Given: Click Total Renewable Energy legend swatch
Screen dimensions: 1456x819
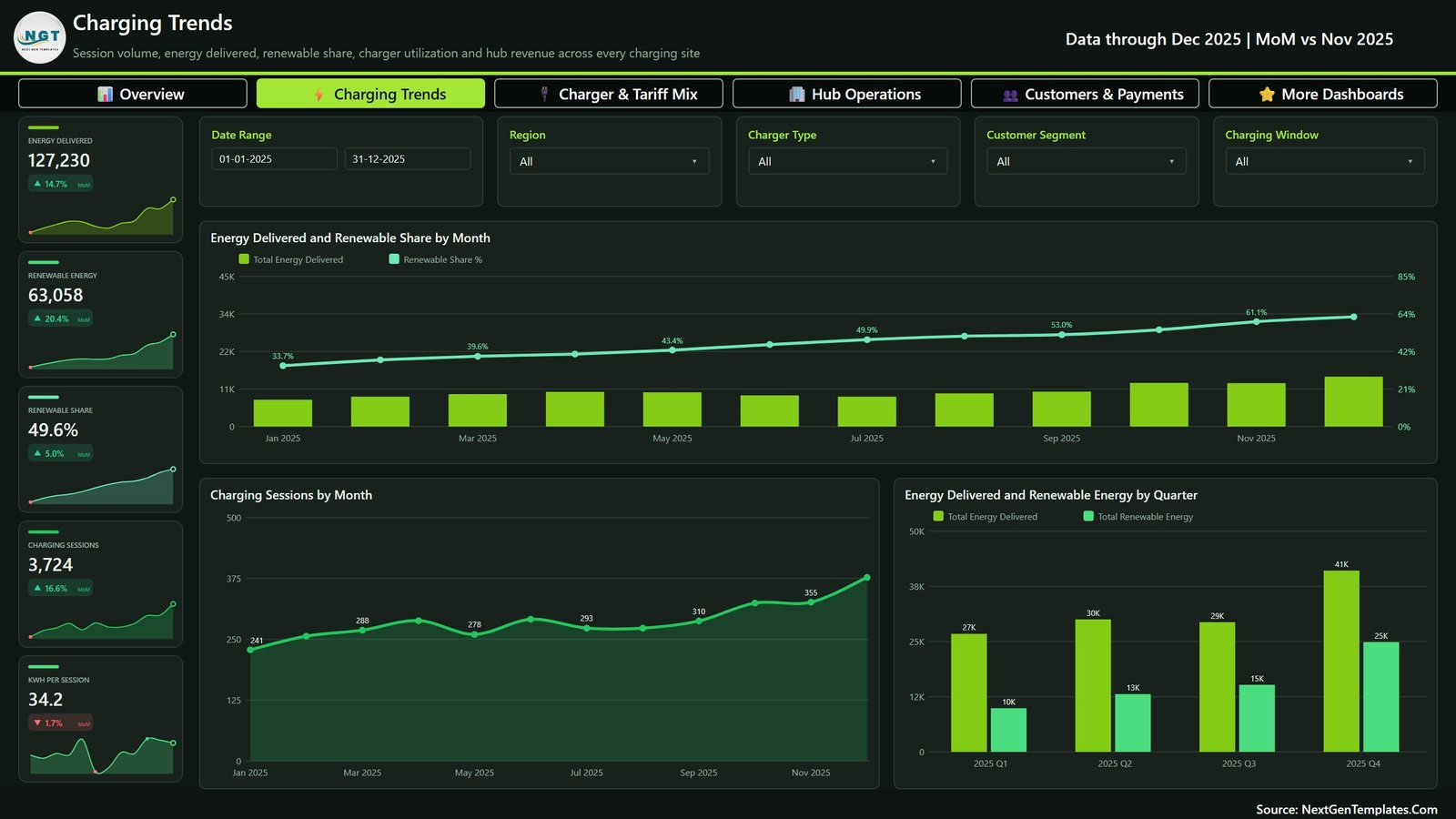Looking at the screenshot, I should coord(1088,516).
